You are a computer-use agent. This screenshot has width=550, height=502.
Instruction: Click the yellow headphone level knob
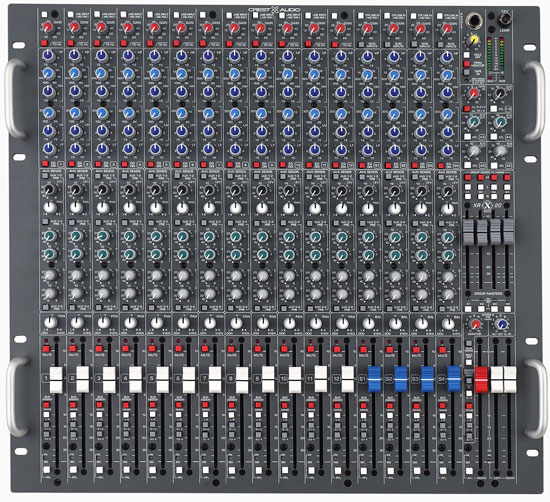(474, 39)
